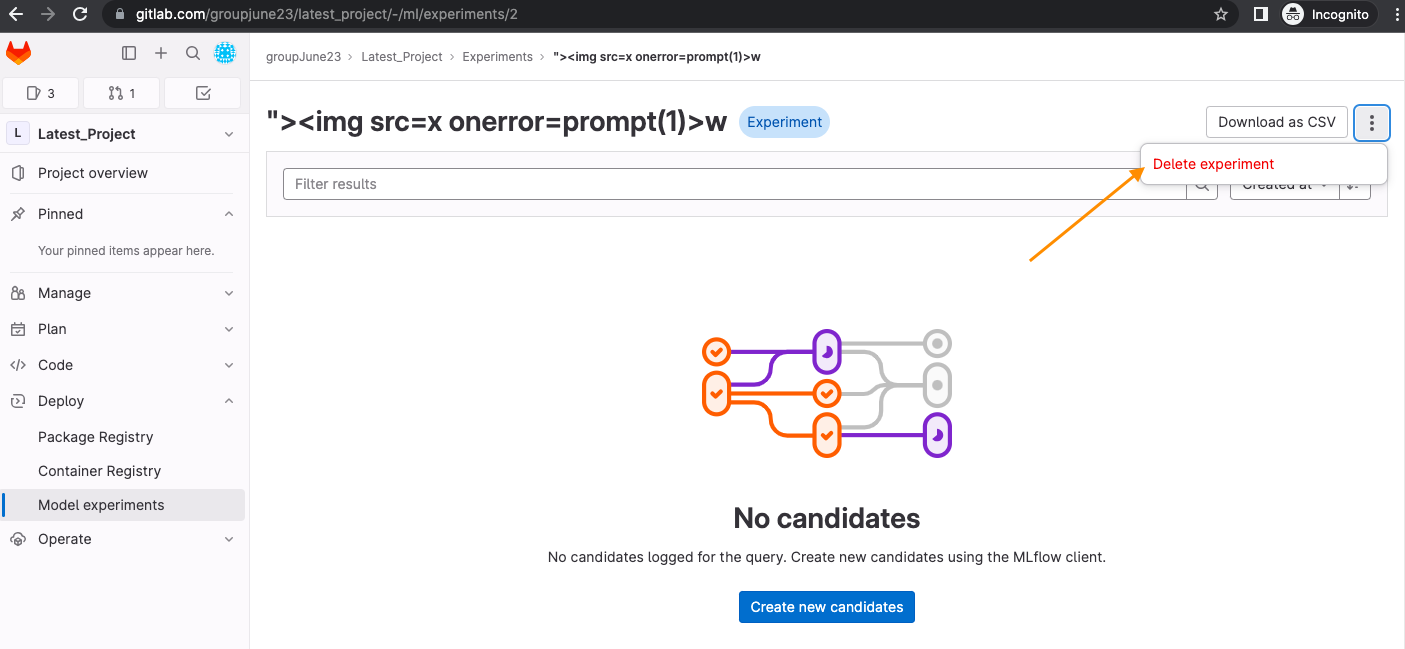1405x649 pixels.
Task: Click the GitLab fox logo
Action: 18,53
